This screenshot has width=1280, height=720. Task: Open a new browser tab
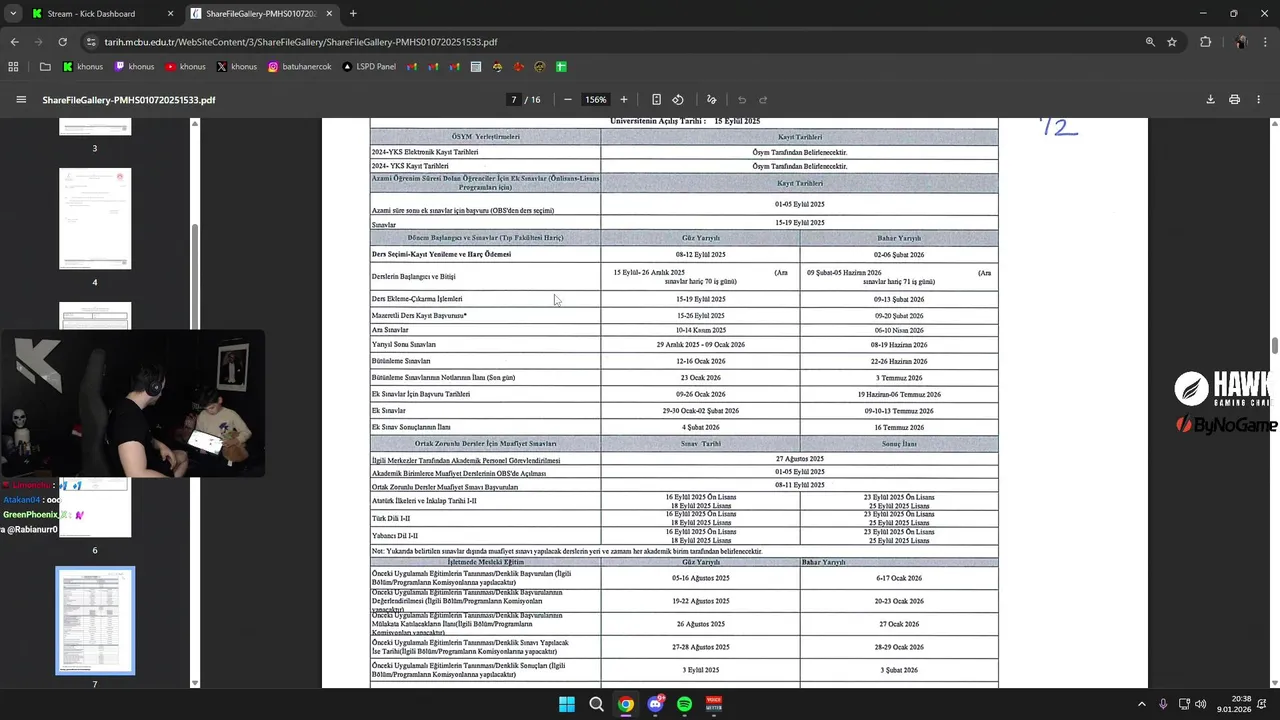pyautogui.click(x=353, y=14)
